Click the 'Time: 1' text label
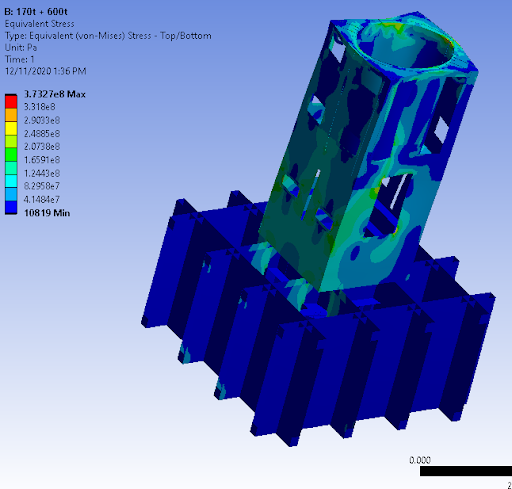 (x=19, y=59)
